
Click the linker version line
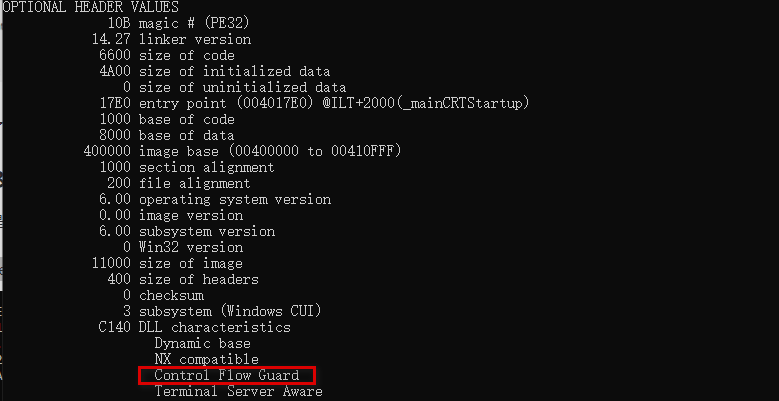[x=194, y=39]
